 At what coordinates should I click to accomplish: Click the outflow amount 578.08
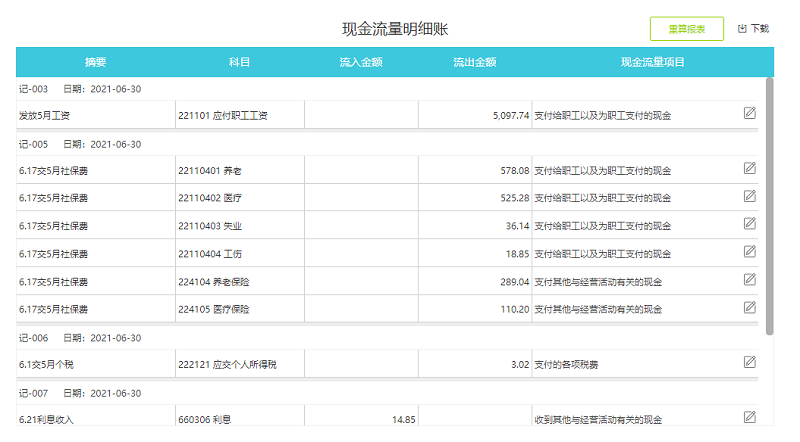515,171
